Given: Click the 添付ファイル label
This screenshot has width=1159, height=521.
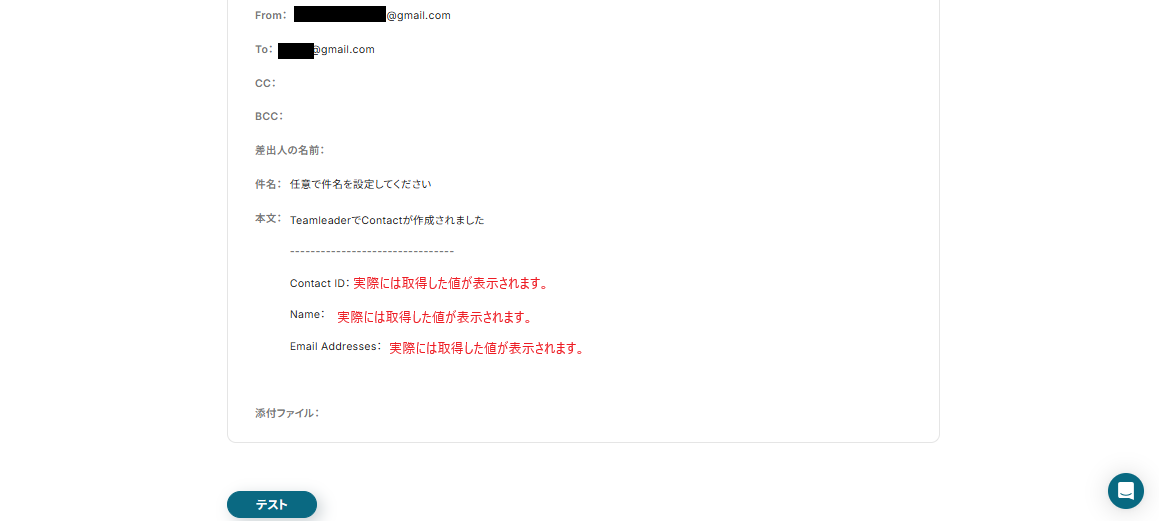Looking at the screenshot, I should pyautogui.click(x=288, y=413).
